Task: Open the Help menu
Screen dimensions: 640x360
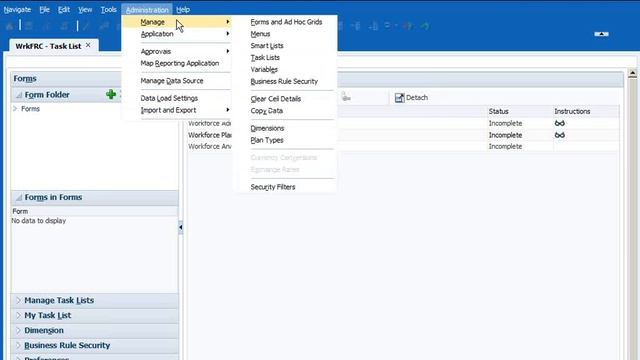Action: pos(183,9)
